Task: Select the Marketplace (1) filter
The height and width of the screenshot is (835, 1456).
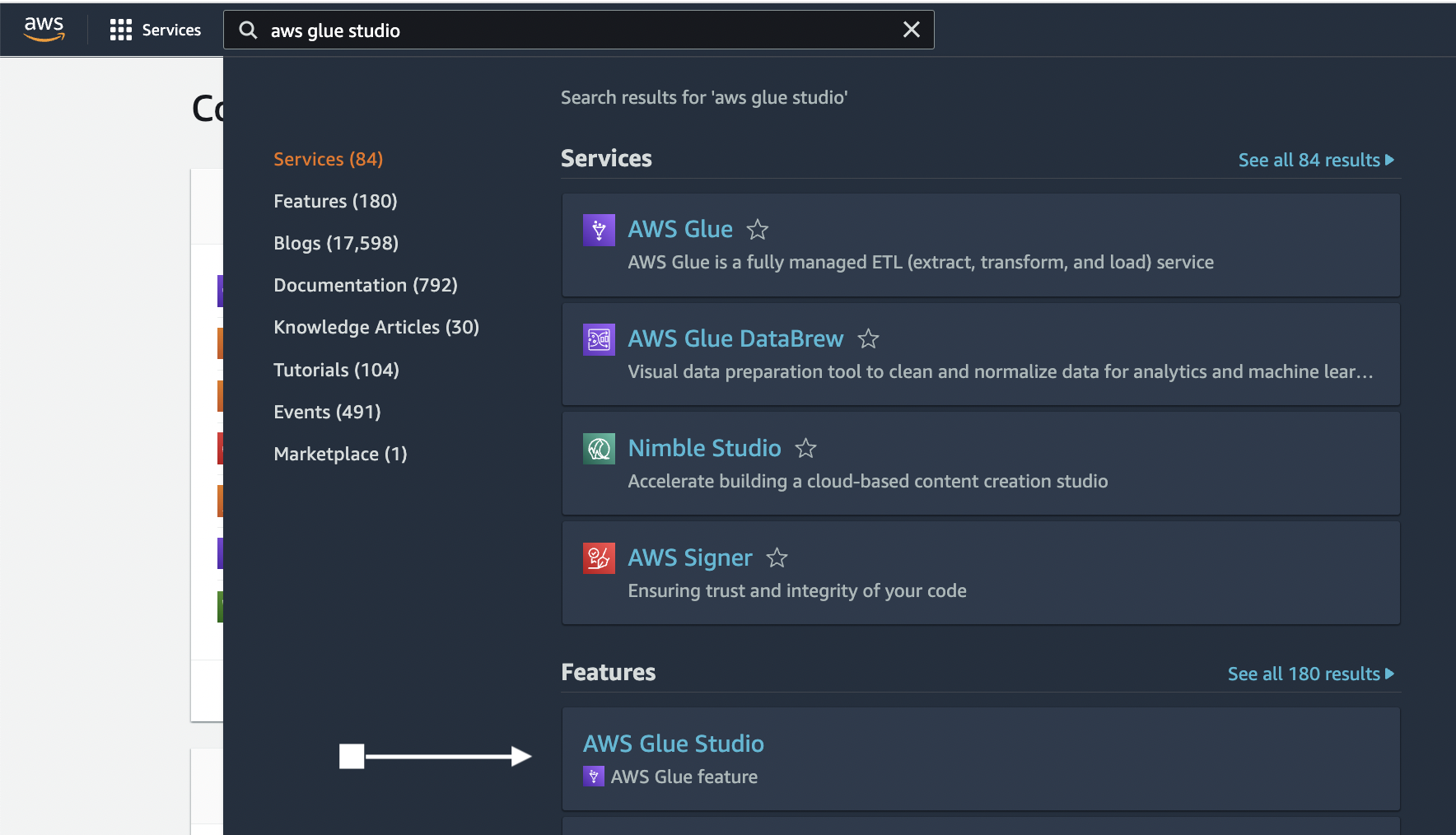Action: (340, 454)
